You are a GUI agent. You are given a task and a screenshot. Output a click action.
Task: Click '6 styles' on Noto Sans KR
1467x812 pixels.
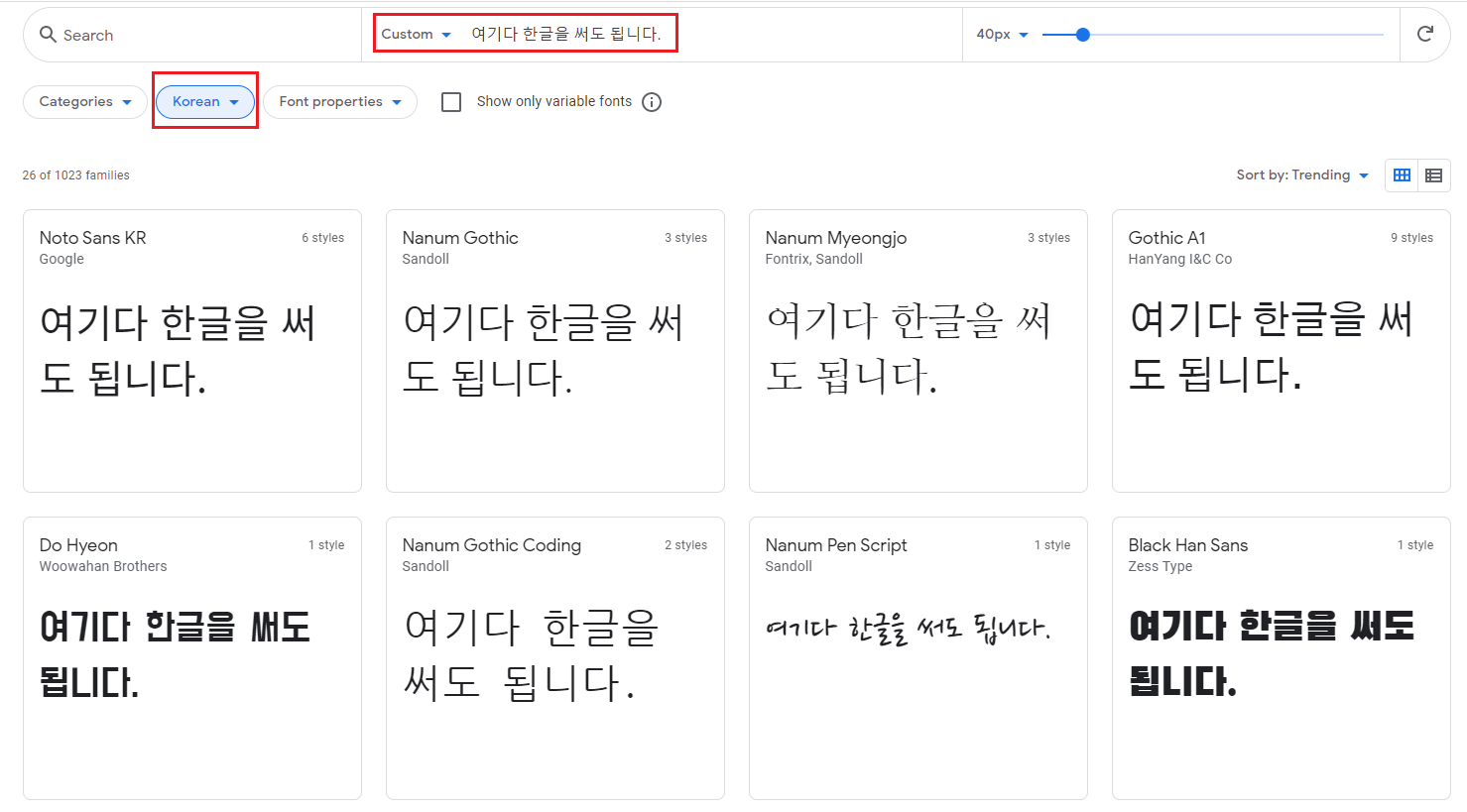[x=323, y=238]
